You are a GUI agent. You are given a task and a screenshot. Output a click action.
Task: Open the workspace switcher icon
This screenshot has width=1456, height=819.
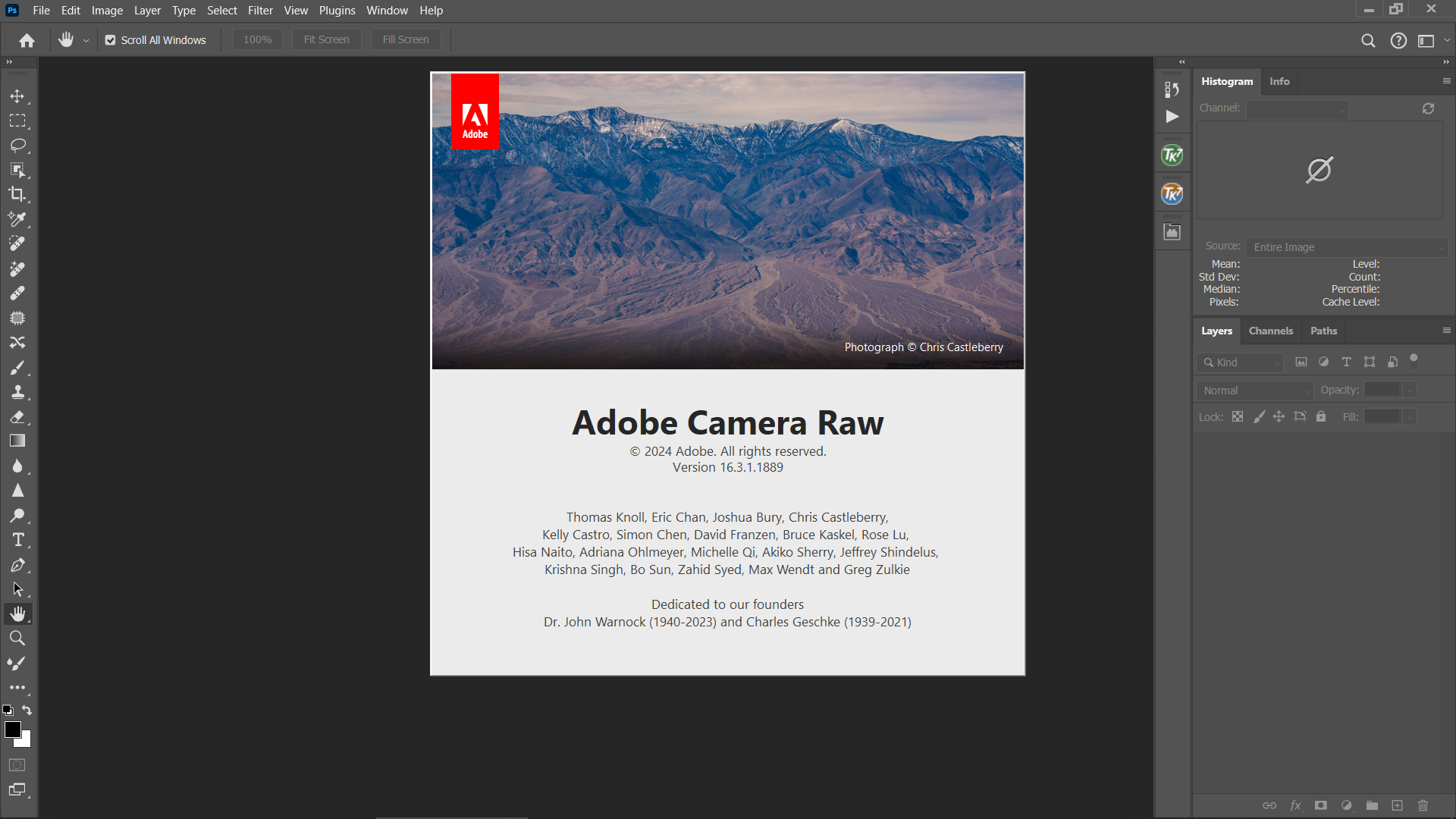(1426, 40)
